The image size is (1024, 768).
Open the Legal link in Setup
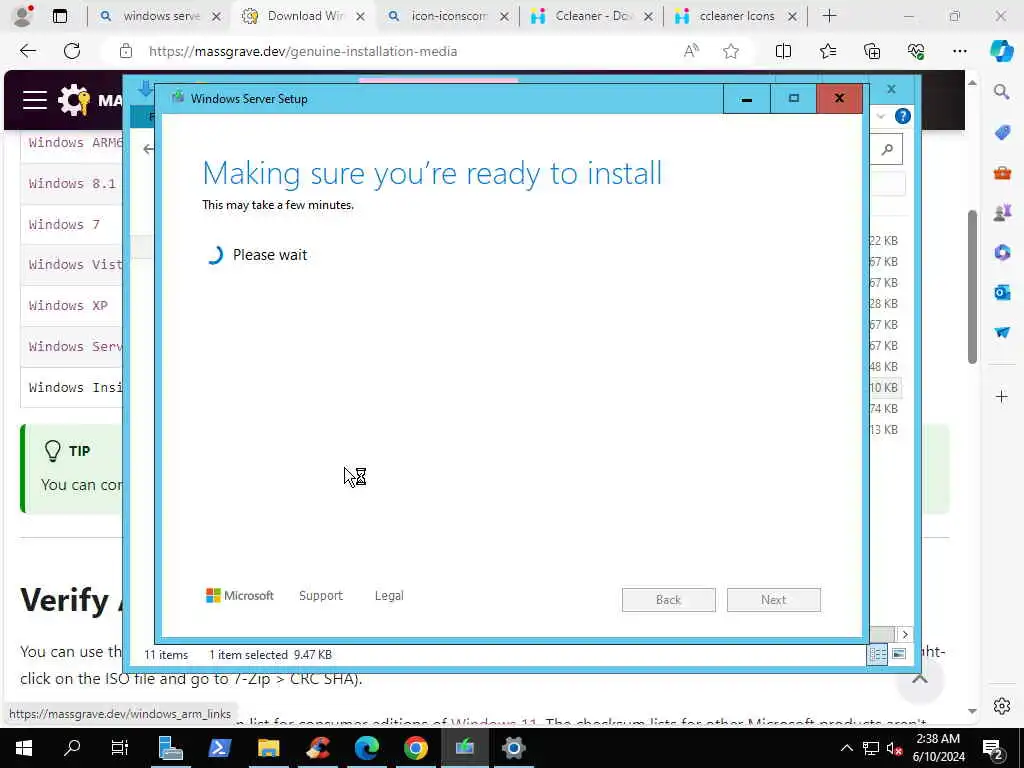coord(389,596)
